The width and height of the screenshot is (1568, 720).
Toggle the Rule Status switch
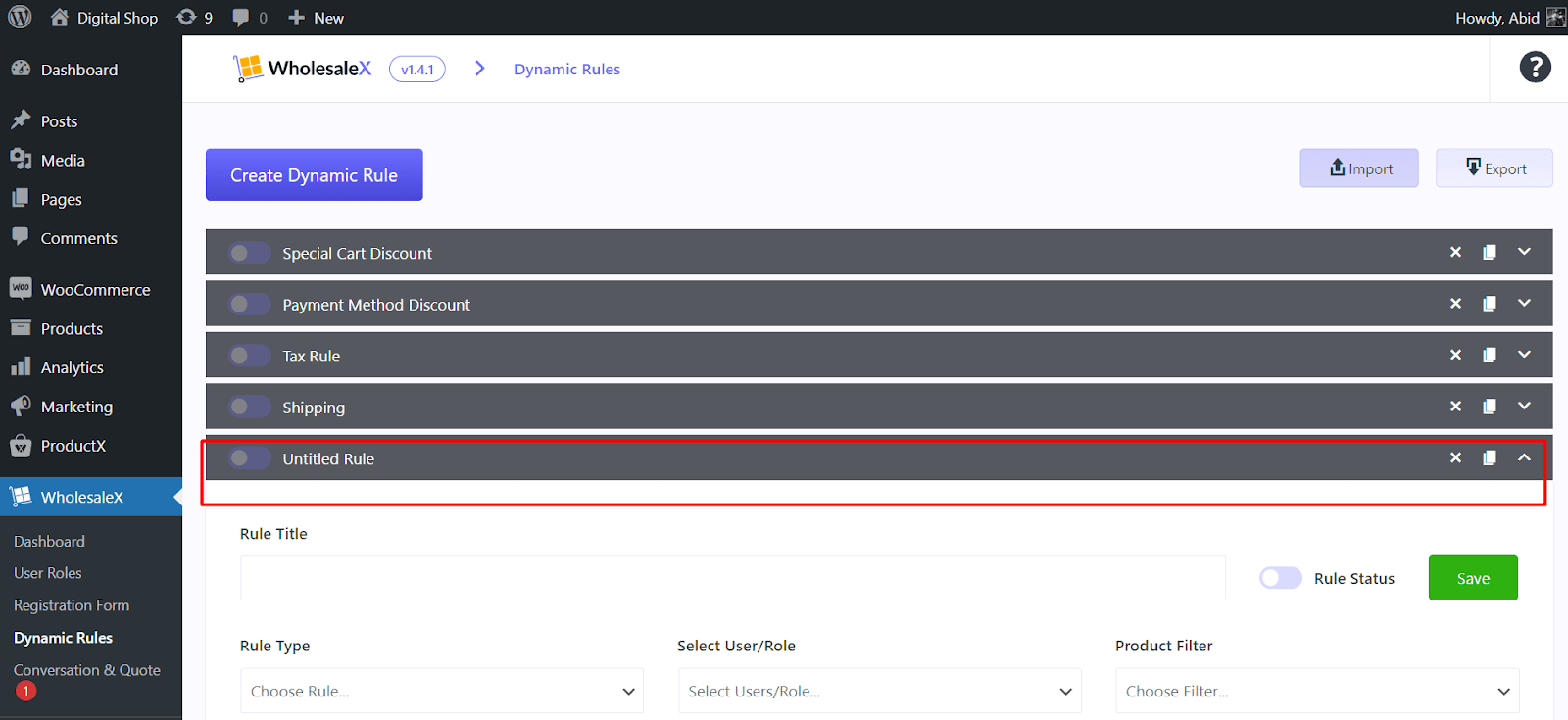coord(1281,578)
